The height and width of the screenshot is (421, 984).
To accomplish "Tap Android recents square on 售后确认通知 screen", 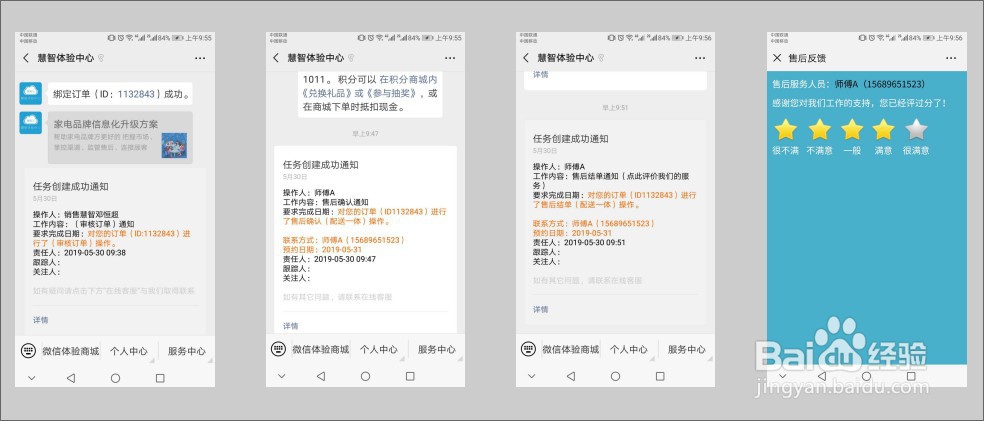I will 410,376.
